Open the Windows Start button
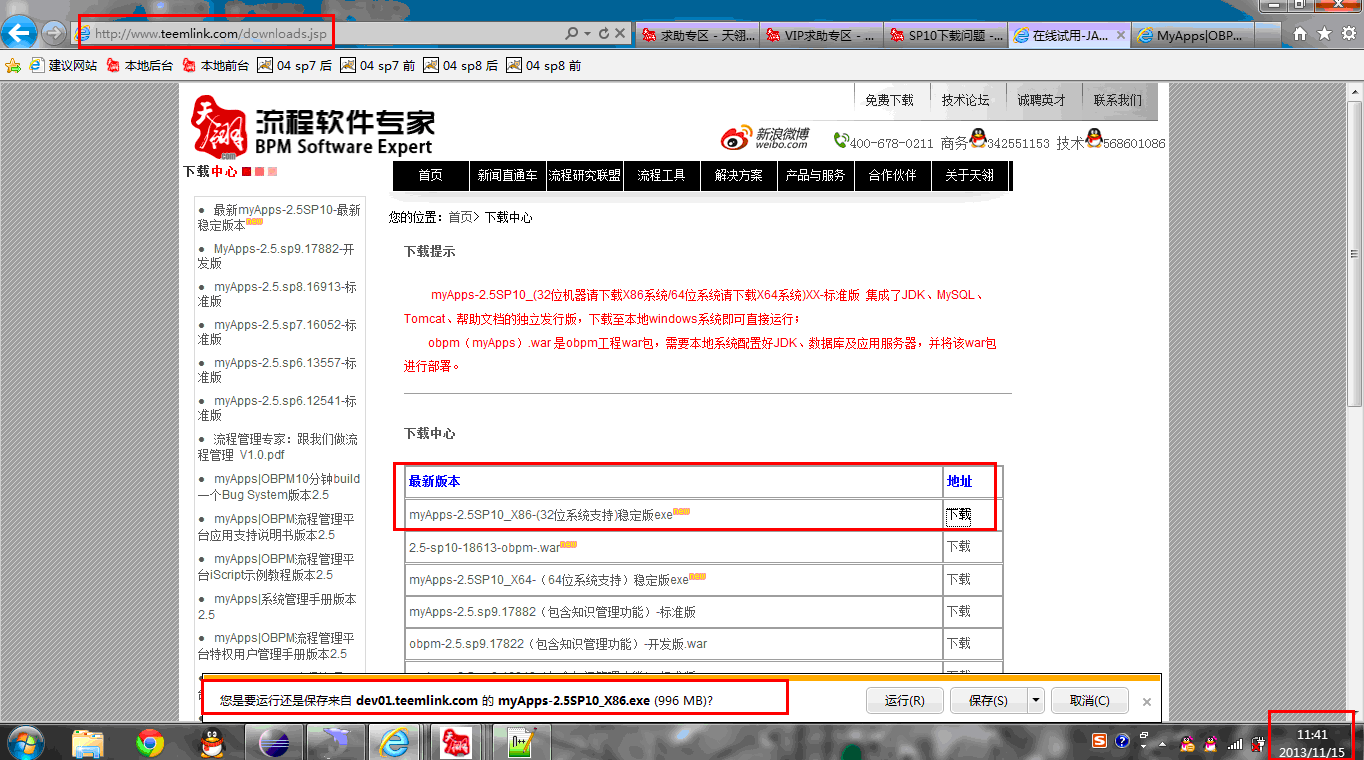Viewport: 1364px width, 760px height. 25,742
